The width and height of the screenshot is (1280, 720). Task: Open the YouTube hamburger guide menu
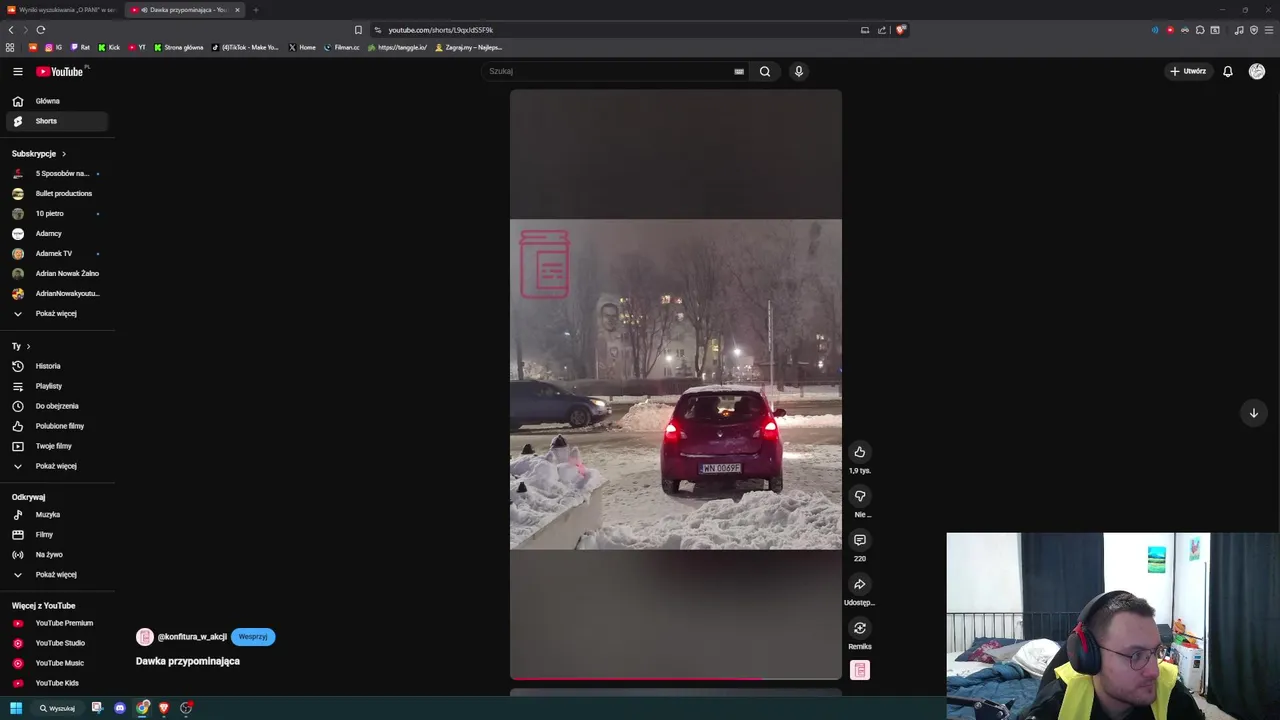(x=17, y=71)
